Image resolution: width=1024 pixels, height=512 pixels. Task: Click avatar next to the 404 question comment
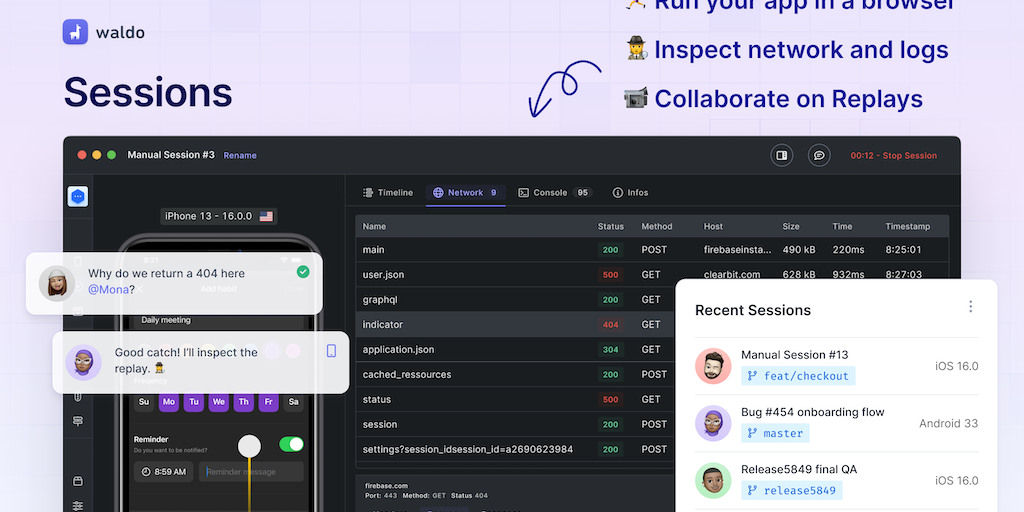[57, 283]
